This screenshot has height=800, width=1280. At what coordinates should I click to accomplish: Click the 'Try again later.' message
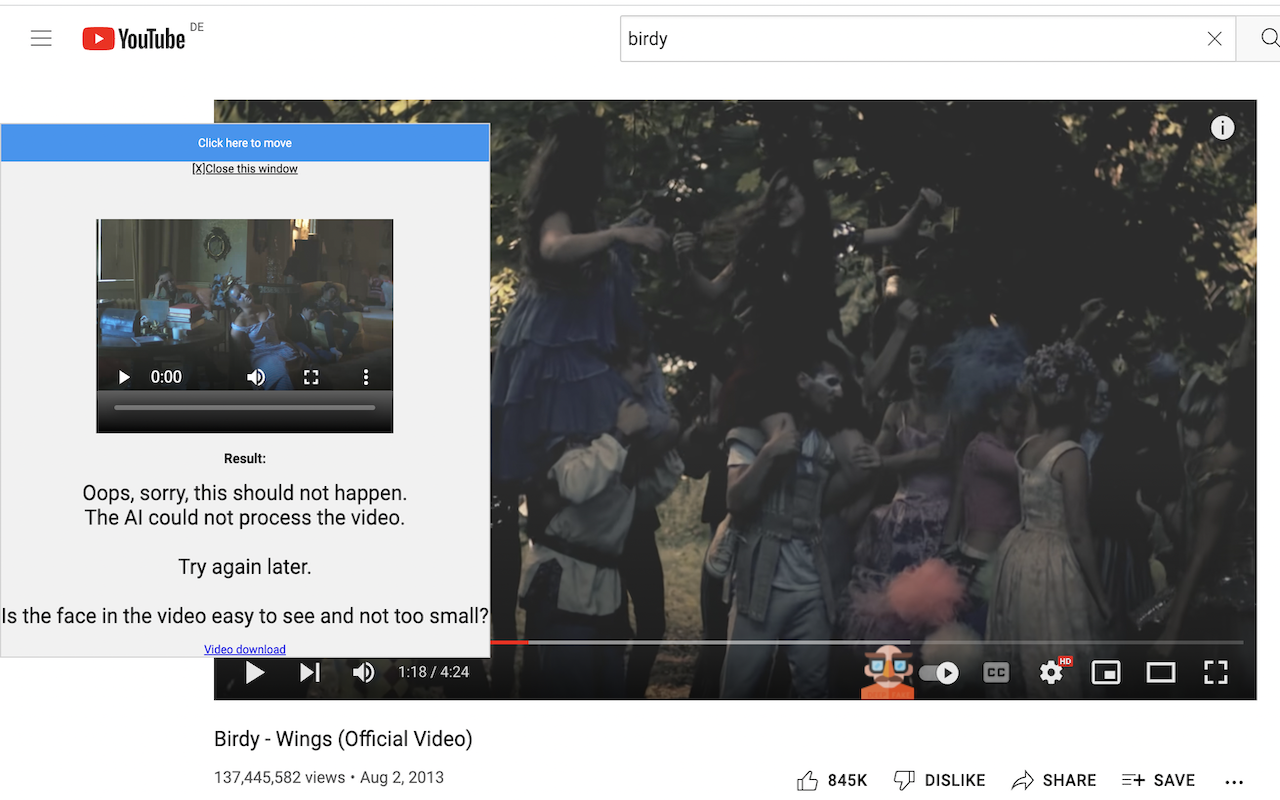[x=245, y=567]
